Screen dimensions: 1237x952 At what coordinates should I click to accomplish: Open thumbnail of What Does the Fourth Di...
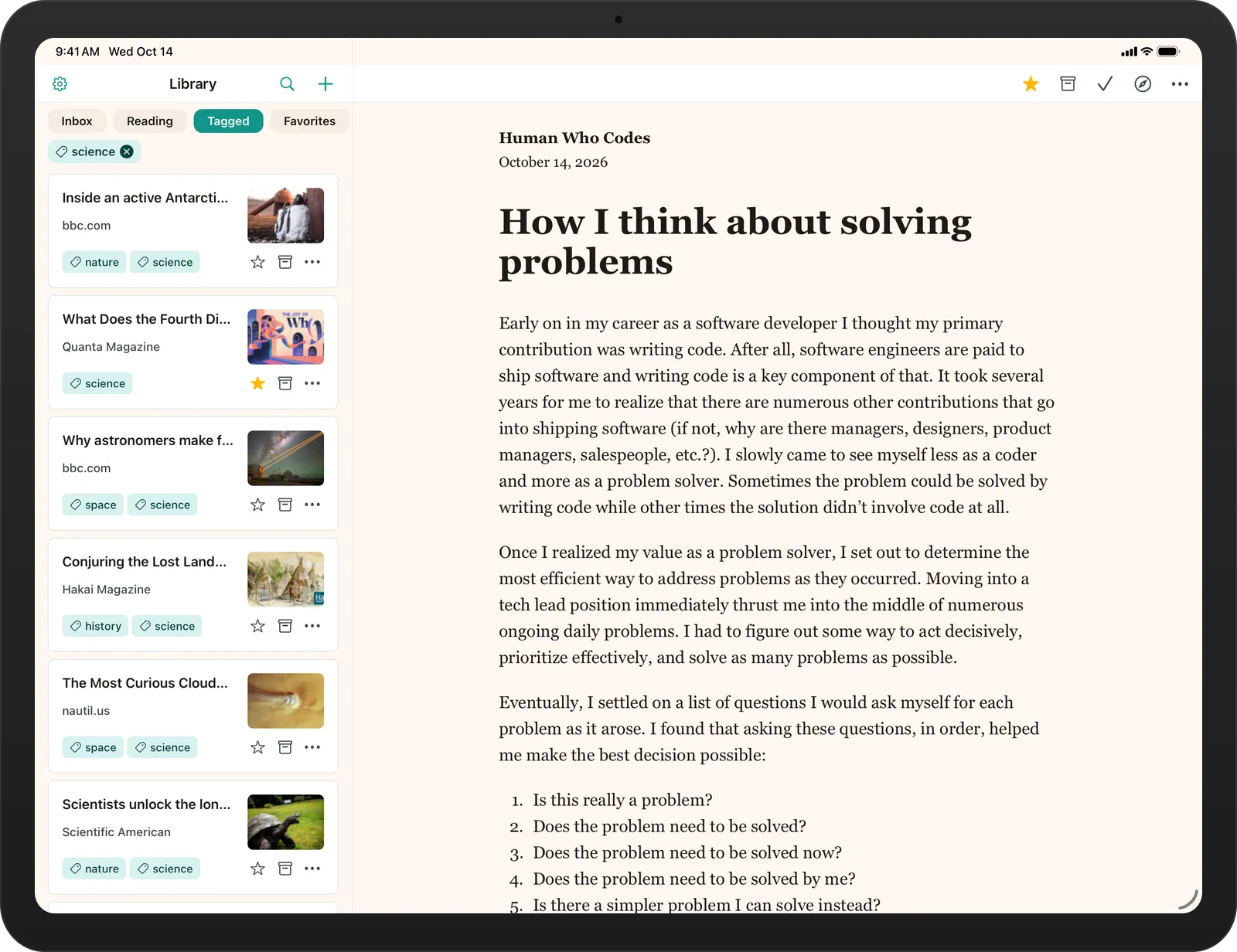[x=285, y=337]
